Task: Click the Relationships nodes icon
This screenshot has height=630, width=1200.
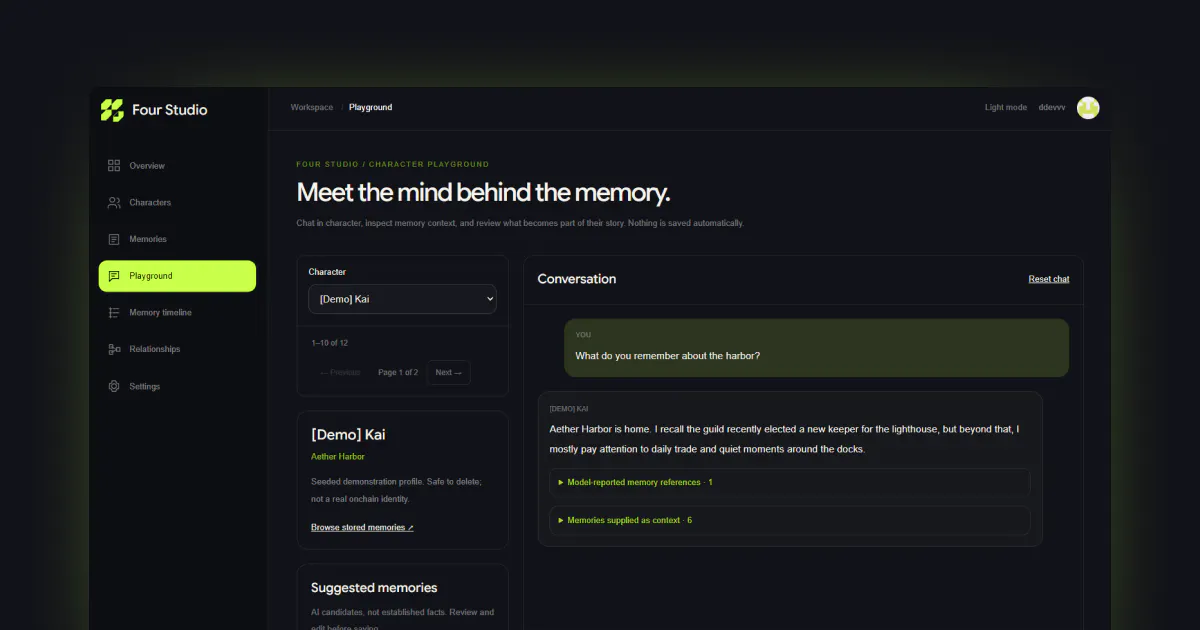Action: tap(114, 349)
